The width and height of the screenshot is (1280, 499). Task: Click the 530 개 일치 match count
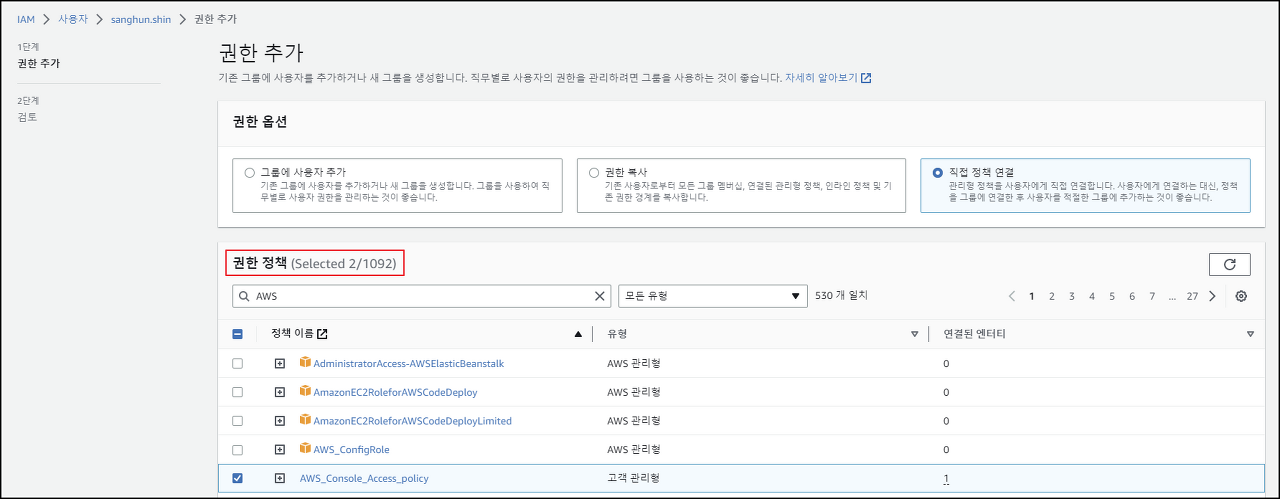[842, 296]
